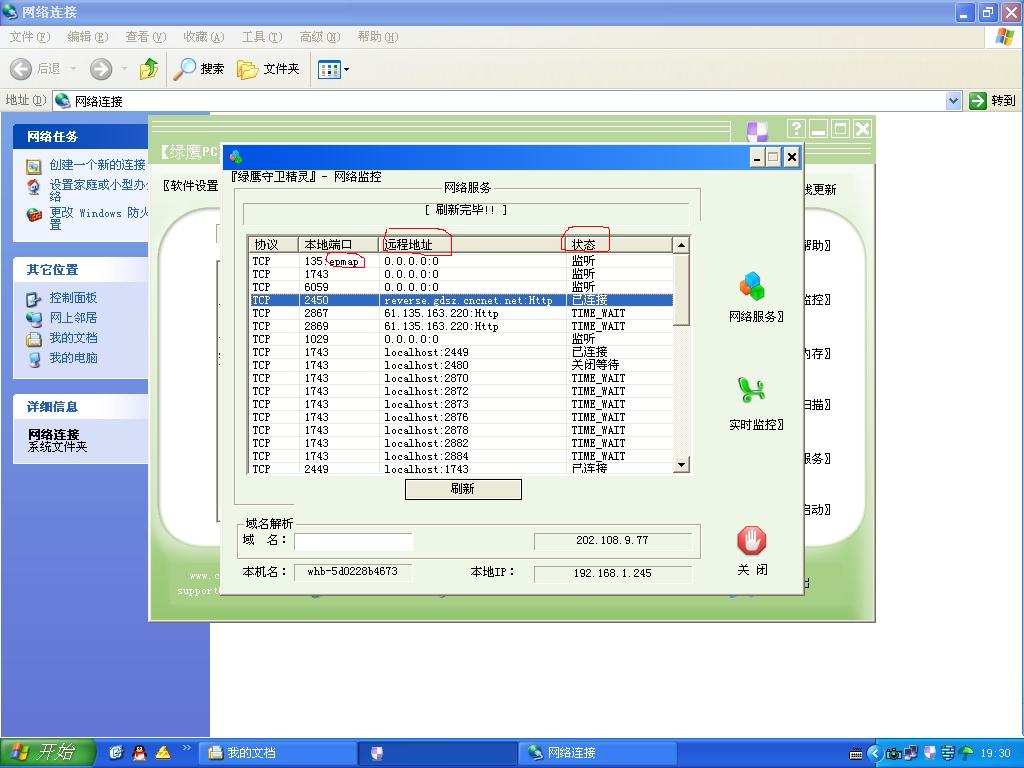Select the row with local port 2867
The width and height of the screenshot is (1024, 768).
(462, 313)
